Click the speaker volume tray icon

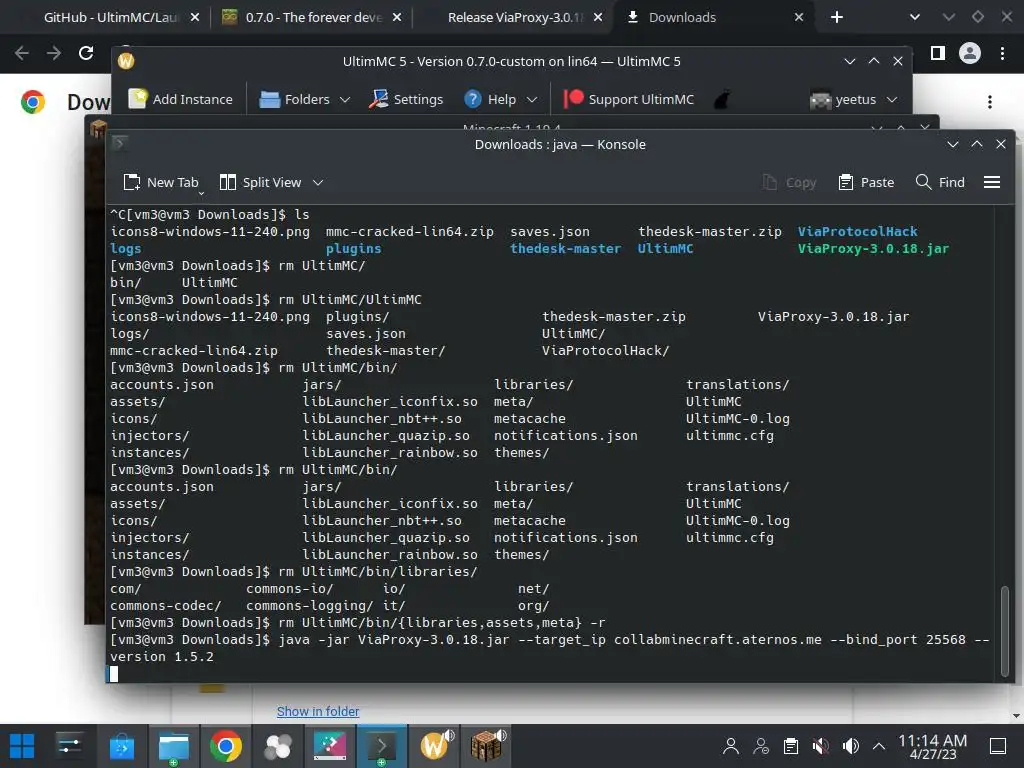pos(850,746)
